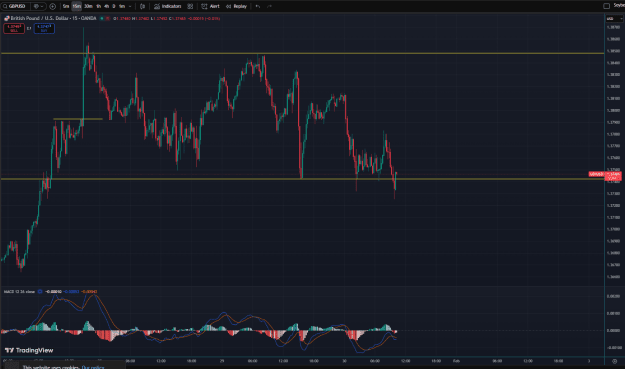Open time axis settings gear icon
This screenshot has height=369, width=625.
click(615, 361)
